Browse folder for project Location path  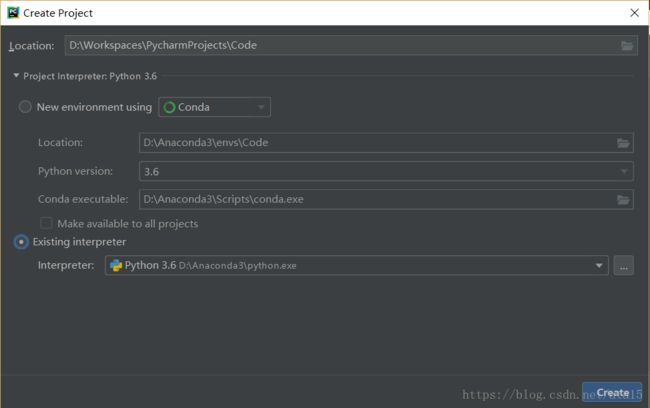click(627, 46)
